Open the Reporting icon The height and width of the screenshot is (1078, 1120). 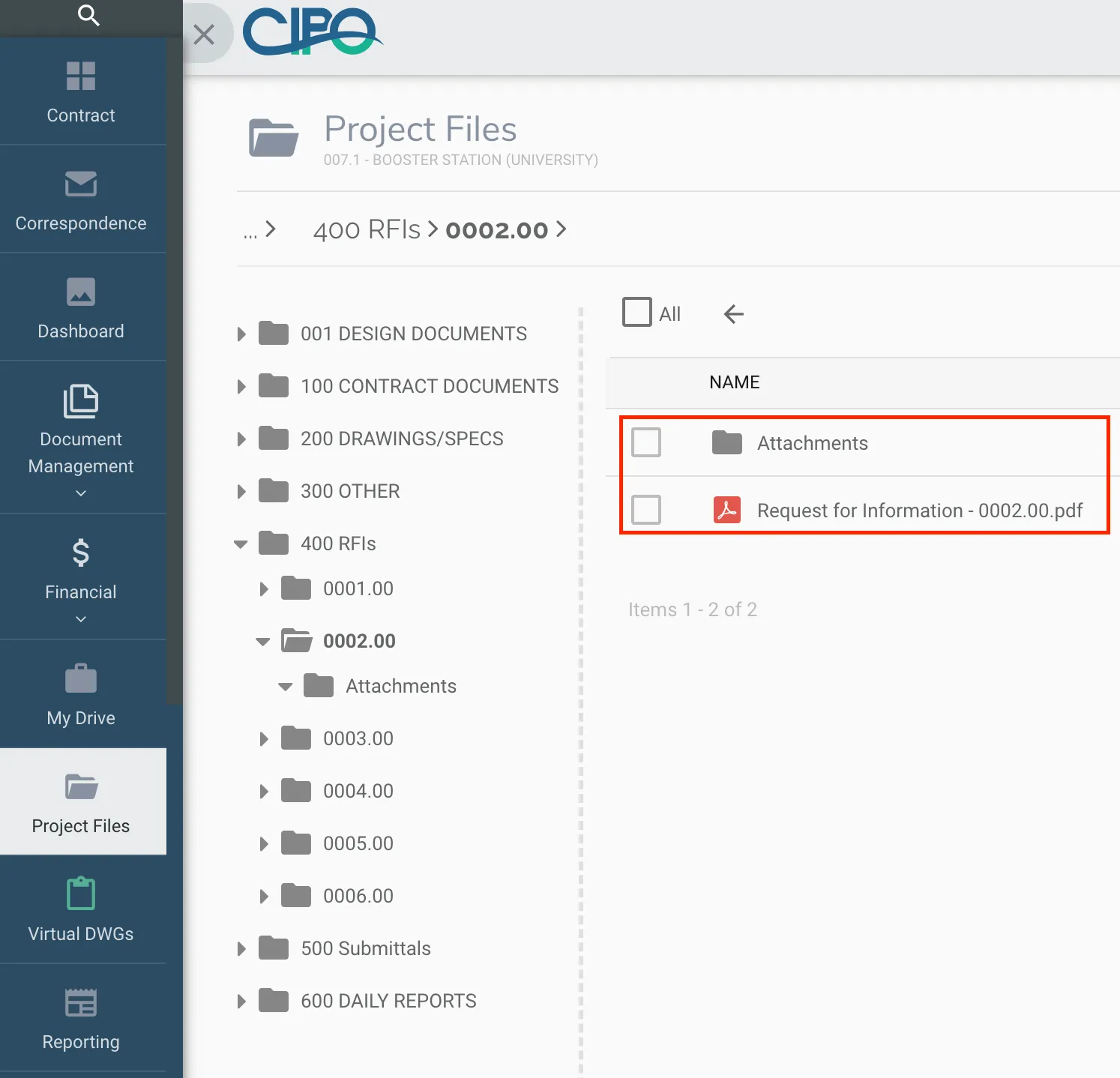click(x=81, y=1002)
